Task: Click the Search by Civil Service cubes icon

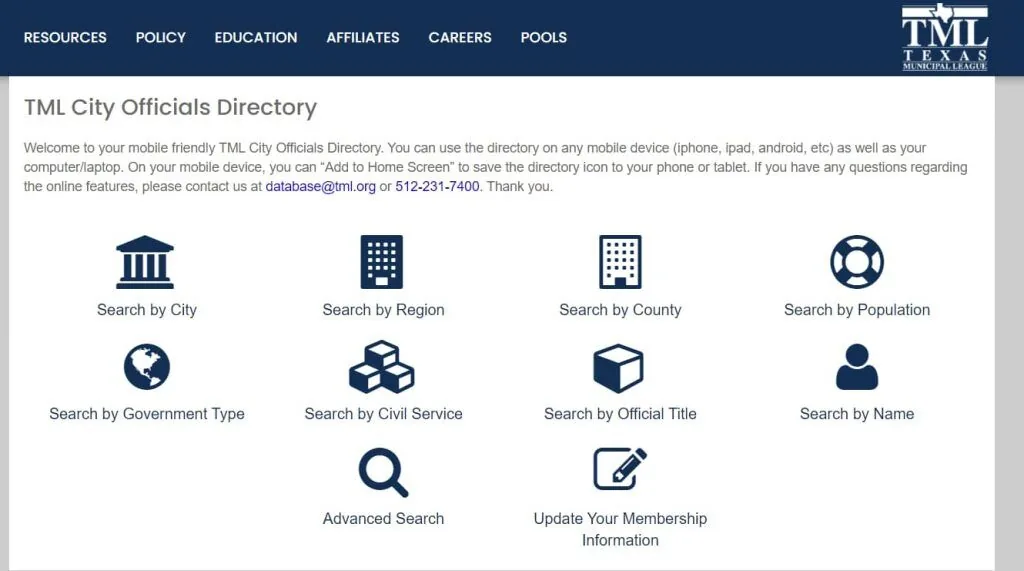Action: point(382,367)
